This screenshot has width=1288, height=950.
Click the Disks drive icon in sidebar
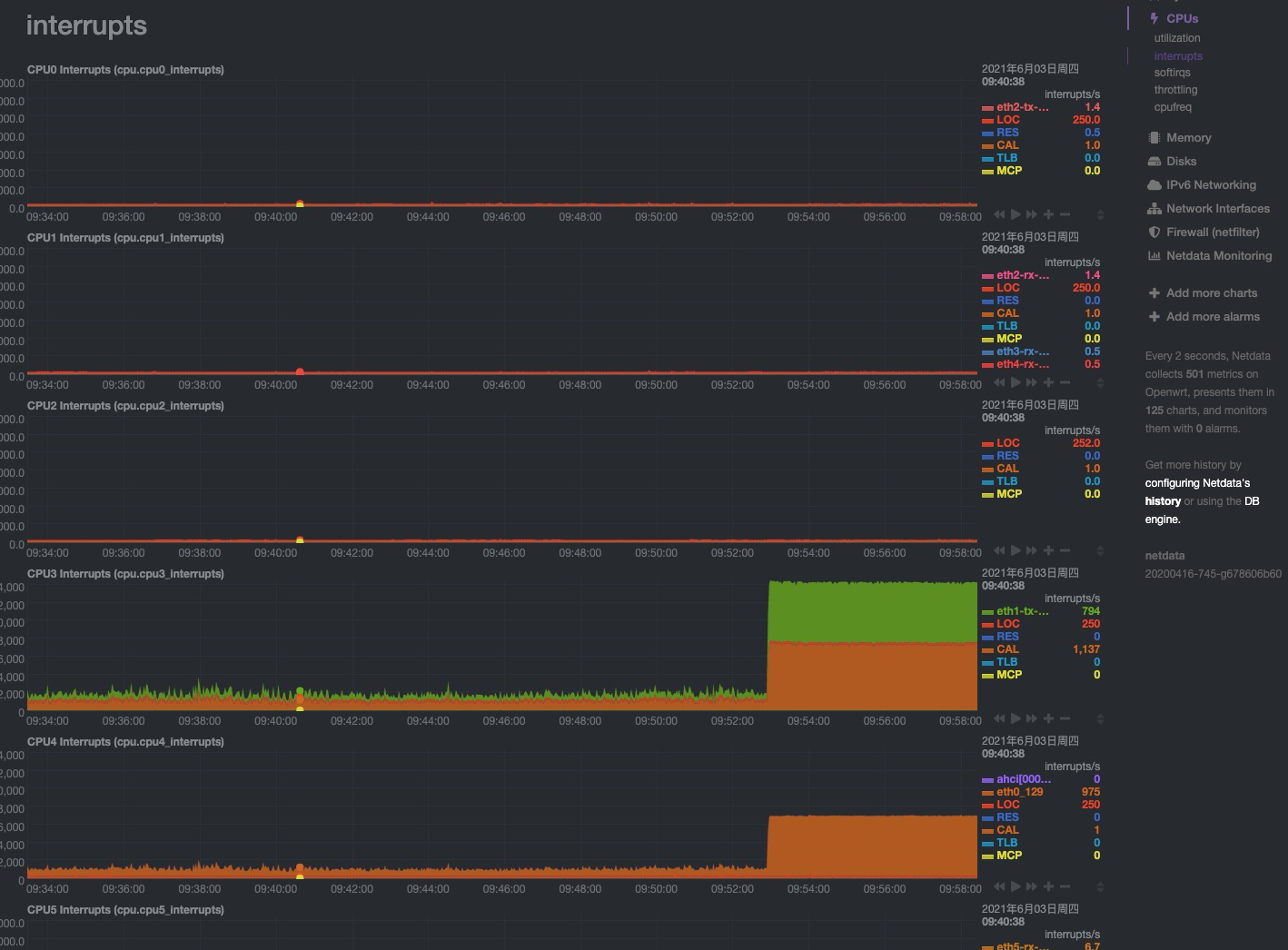click(1154, 162)
